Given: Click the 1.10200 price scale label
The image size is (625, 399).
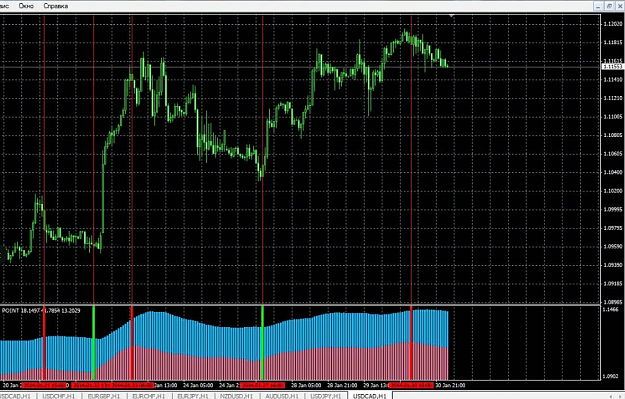Looking at the screenshot, I should (613, 191).
